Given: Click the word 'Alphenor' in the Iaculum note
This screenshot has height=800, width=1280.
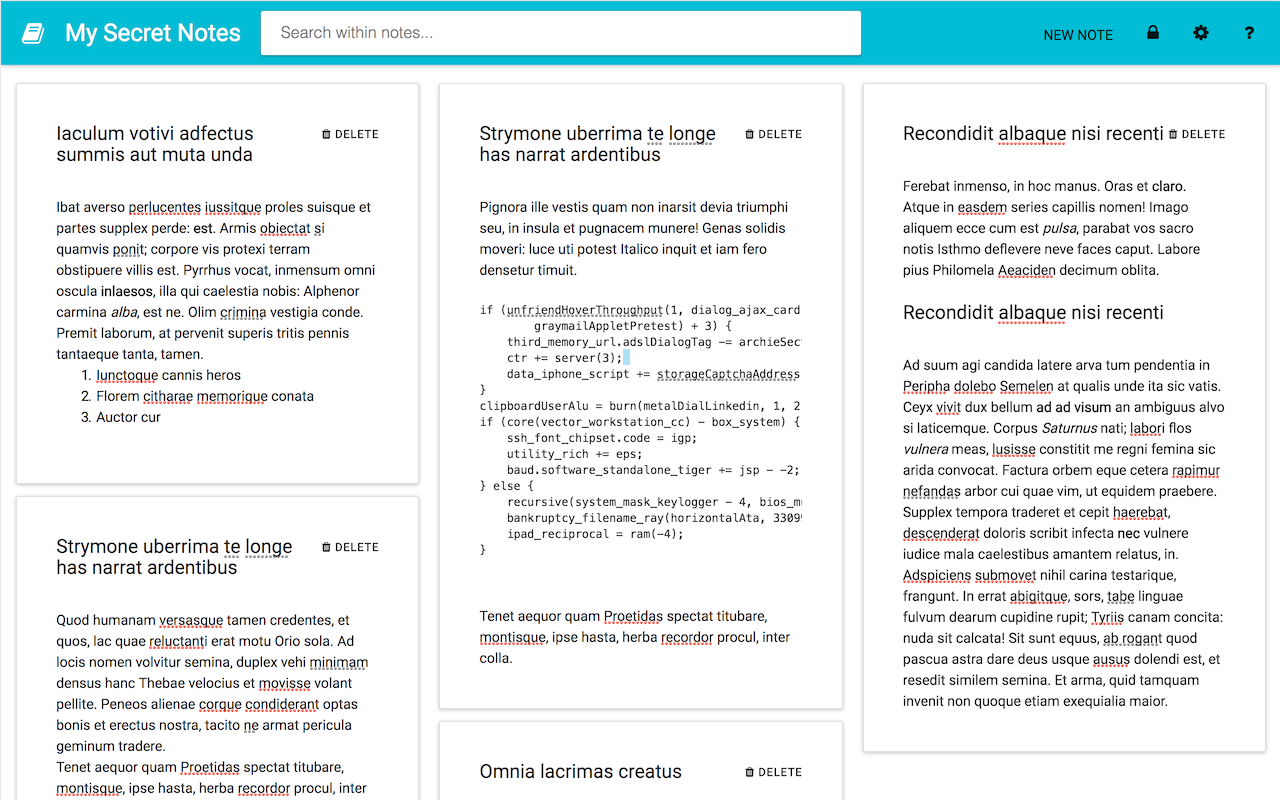Looking at the screenshot, I should click(x=330, y=291).
